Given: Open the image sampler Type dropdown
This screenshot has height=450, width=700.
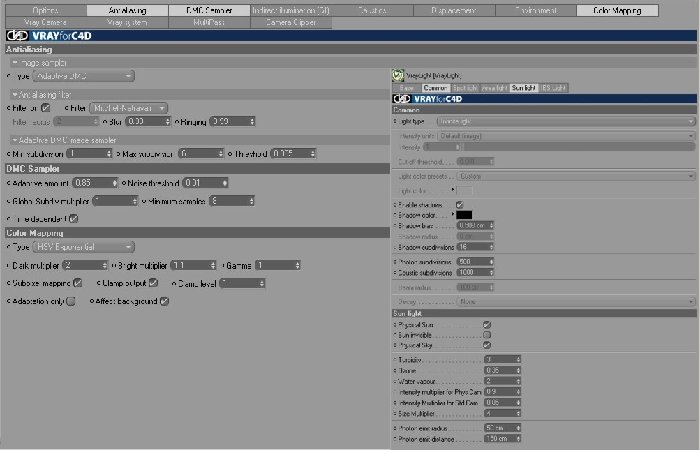Looking at the screenshot, I should click(83, 76).
